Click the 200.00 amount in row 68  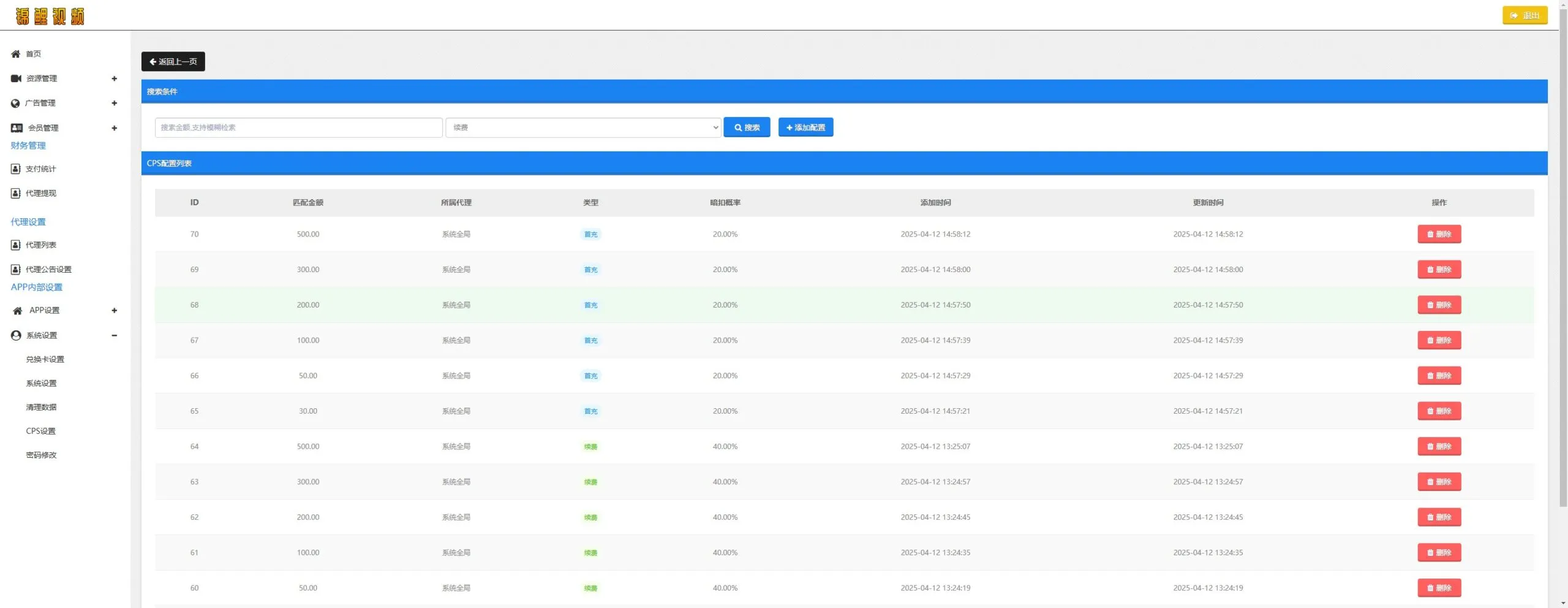click(x=308, y=305)
